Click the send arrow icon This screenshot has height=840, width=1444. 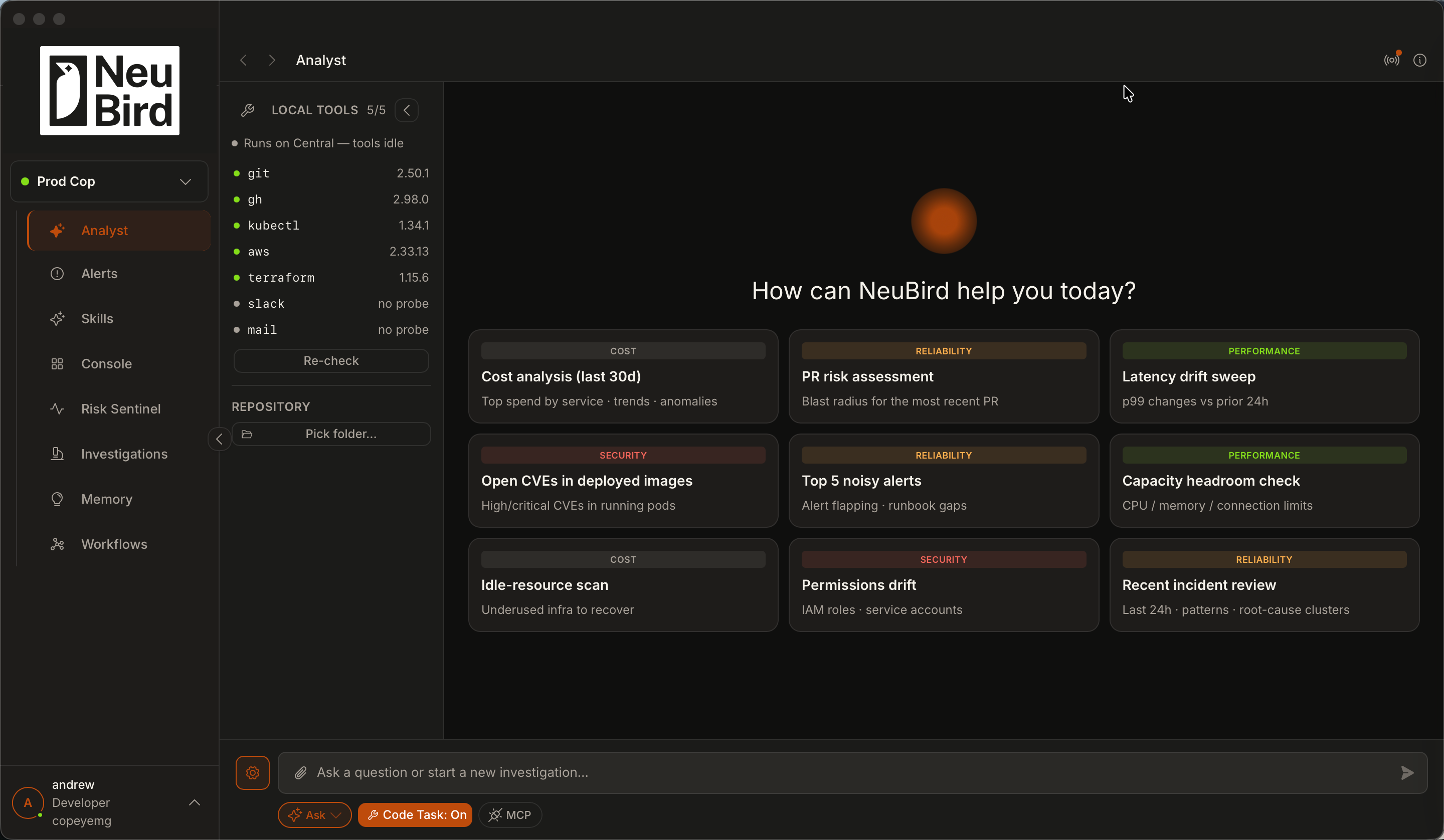pyautogui.click(x=1407, y=773)
